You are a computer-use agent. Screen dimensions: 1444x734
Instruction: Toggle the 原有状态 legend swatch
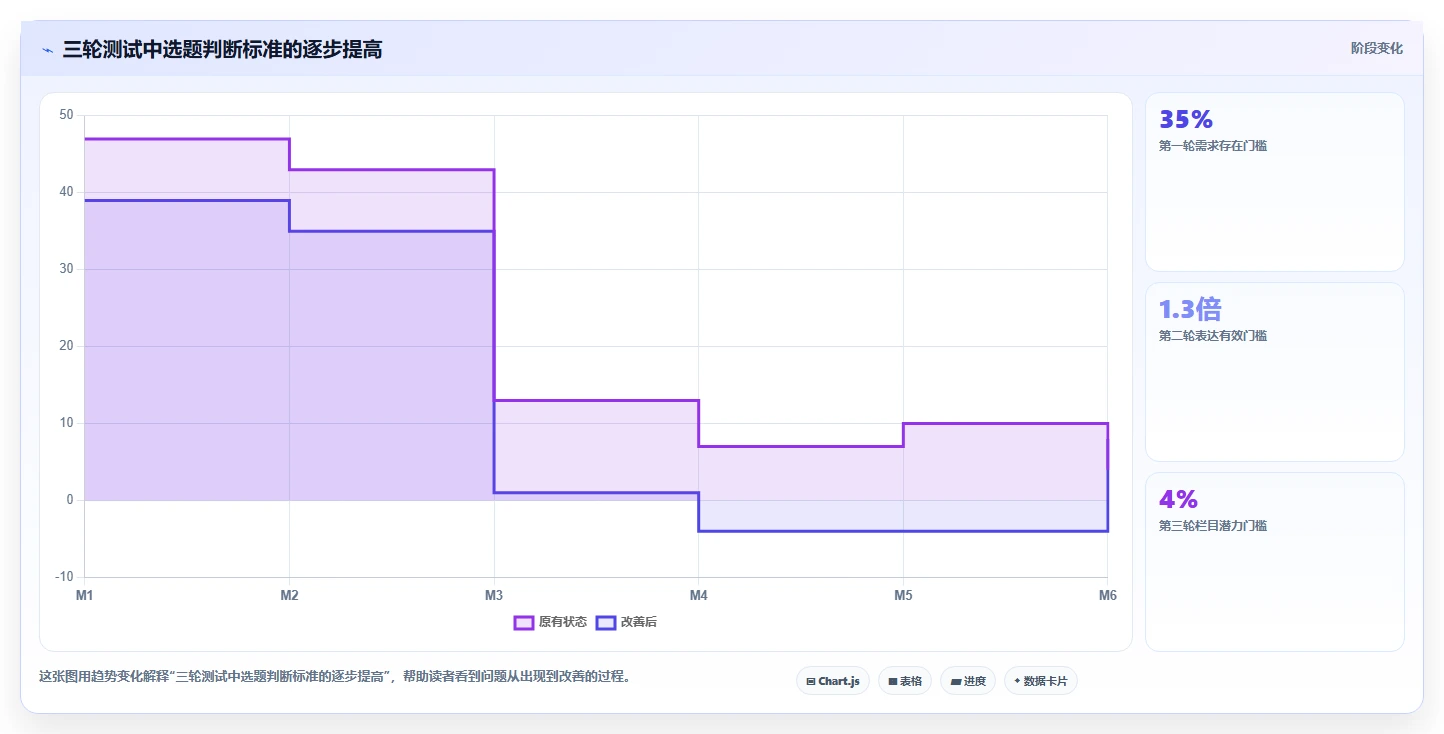click(x=524, y=622)
